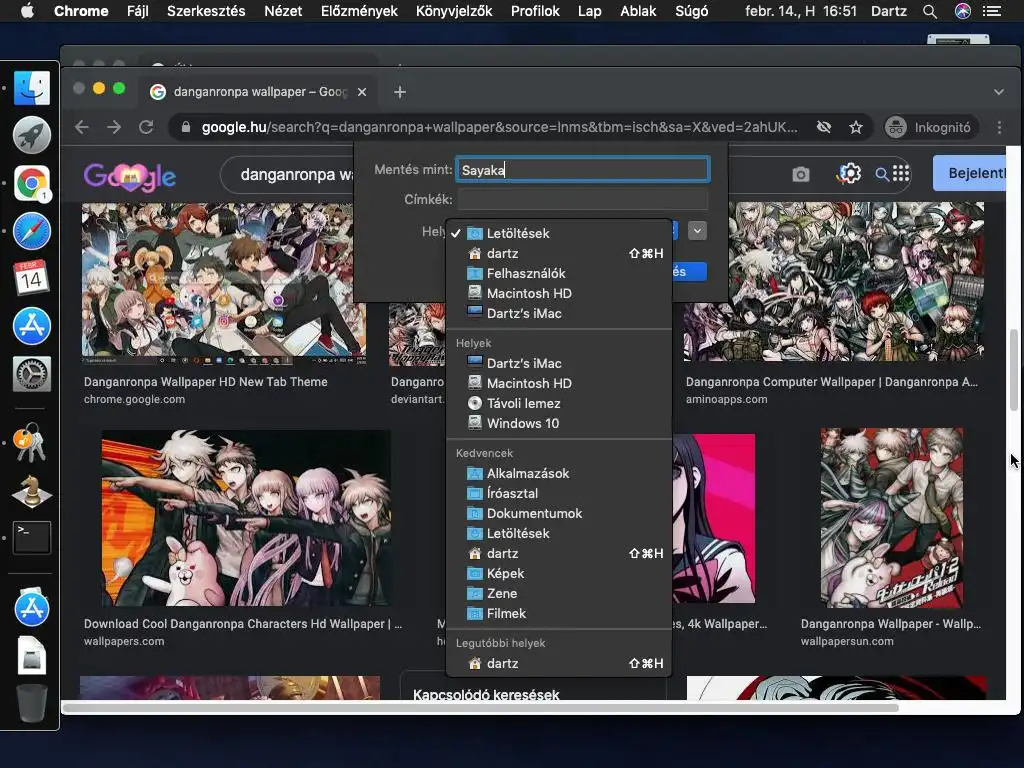The width and height of the screenshot is (1024, 768).
Task: Open the Fájl menu
Action: tap(138, 11)
